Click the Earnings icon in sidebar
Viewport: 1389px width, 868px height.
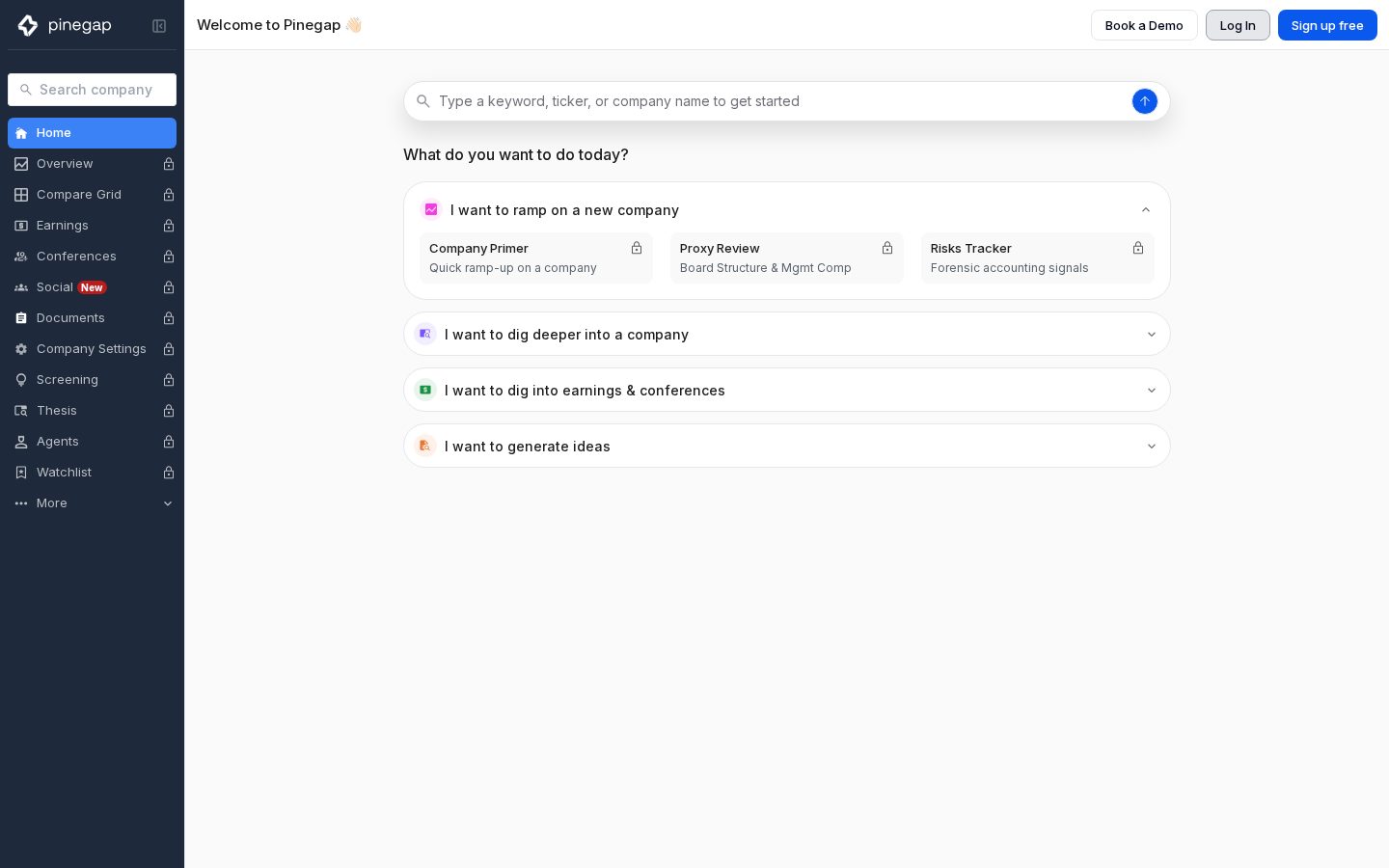pos(21,226)
